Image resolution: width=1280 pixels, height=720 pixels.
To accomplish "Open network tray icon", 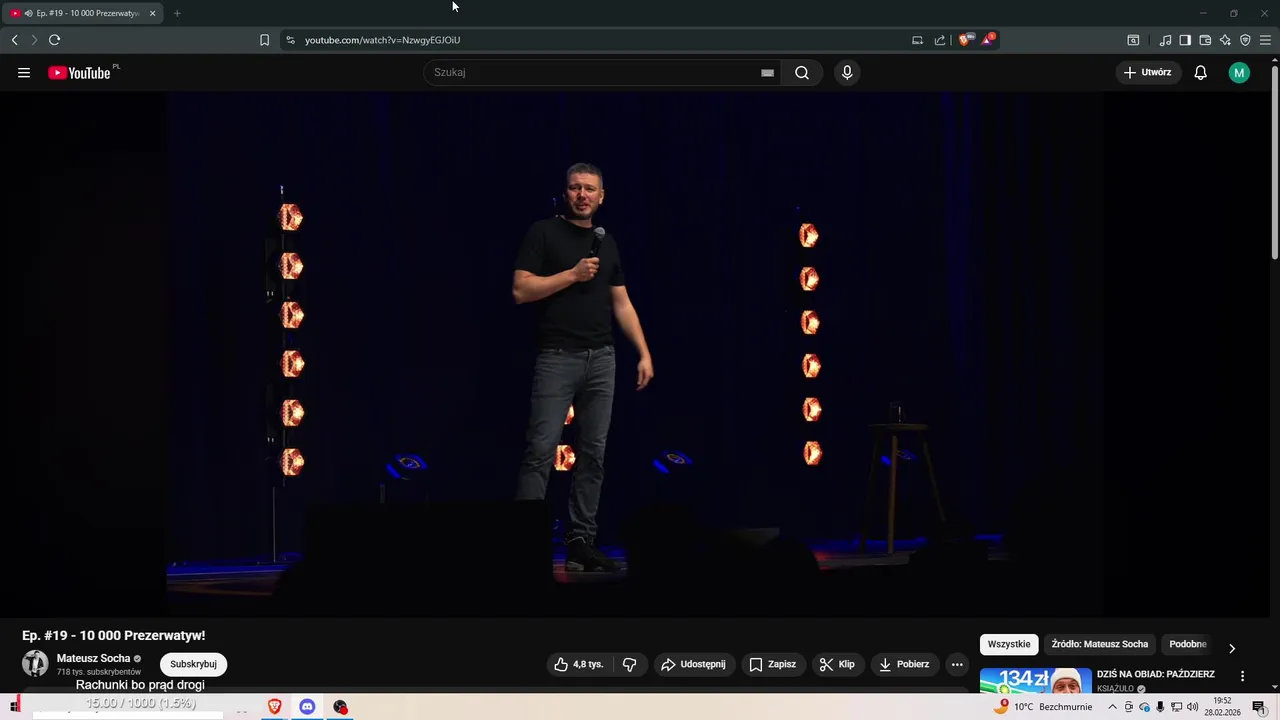I will click(x=1176, y=707).
